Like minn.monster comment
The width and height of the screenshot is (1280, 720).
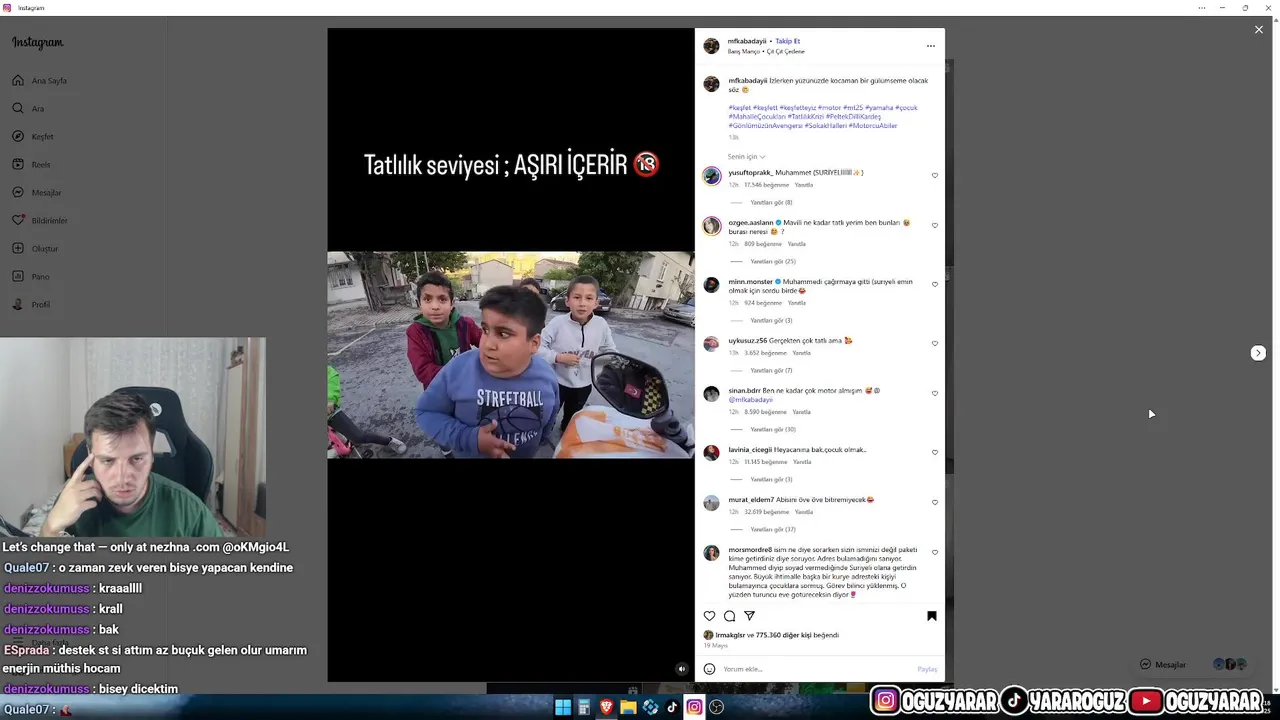pos(935,284)
